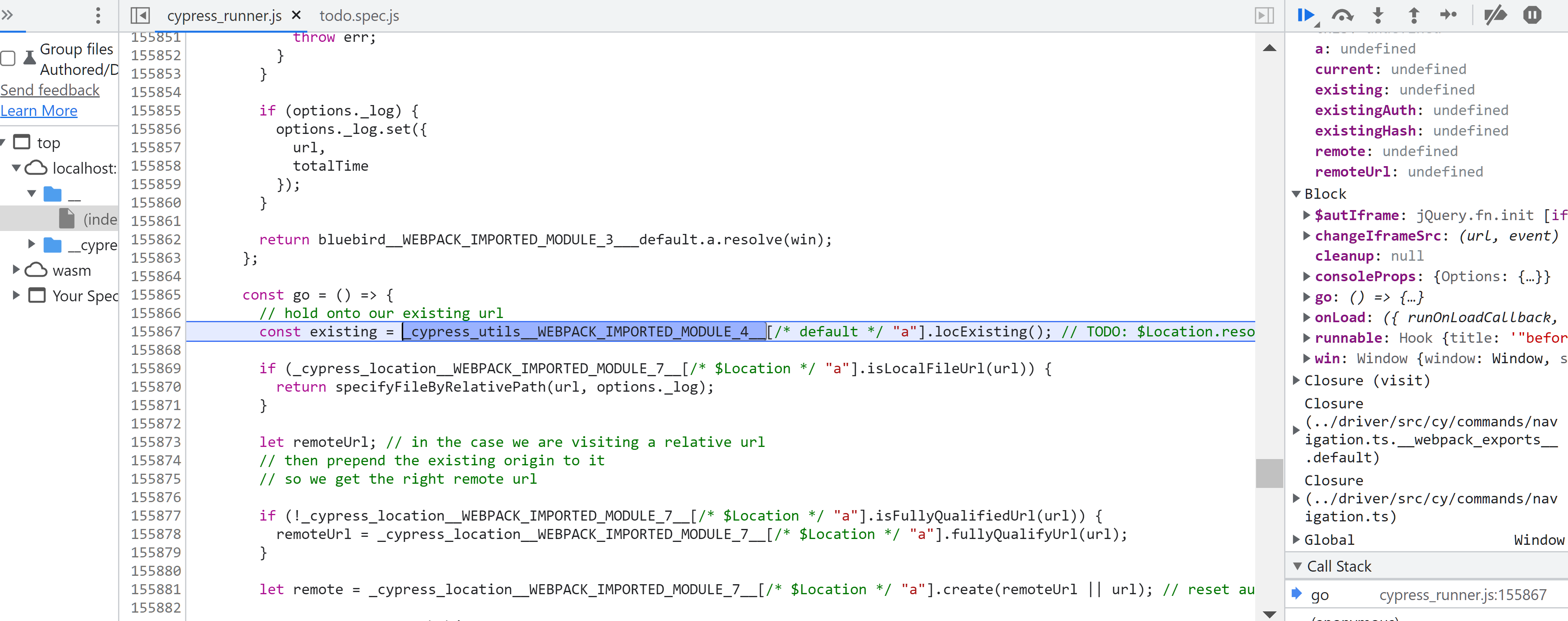Click the Send feedback link

click(x=50, y=90)
